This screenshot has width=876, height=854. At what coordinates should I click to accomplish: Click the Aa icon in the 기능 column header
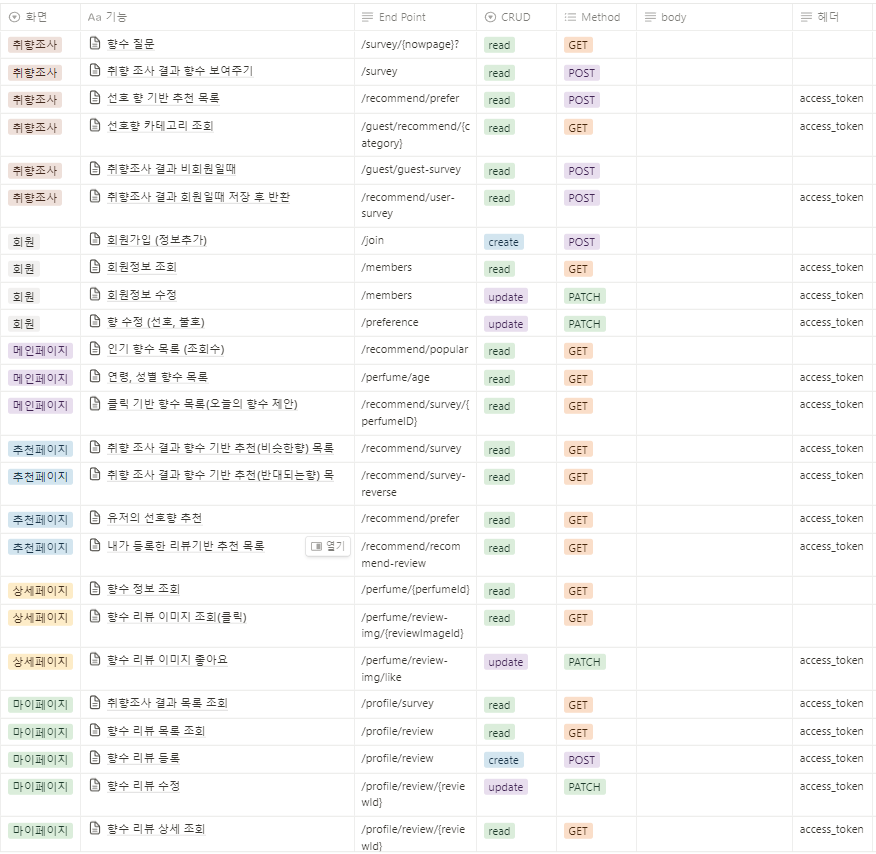coord(94,16)
